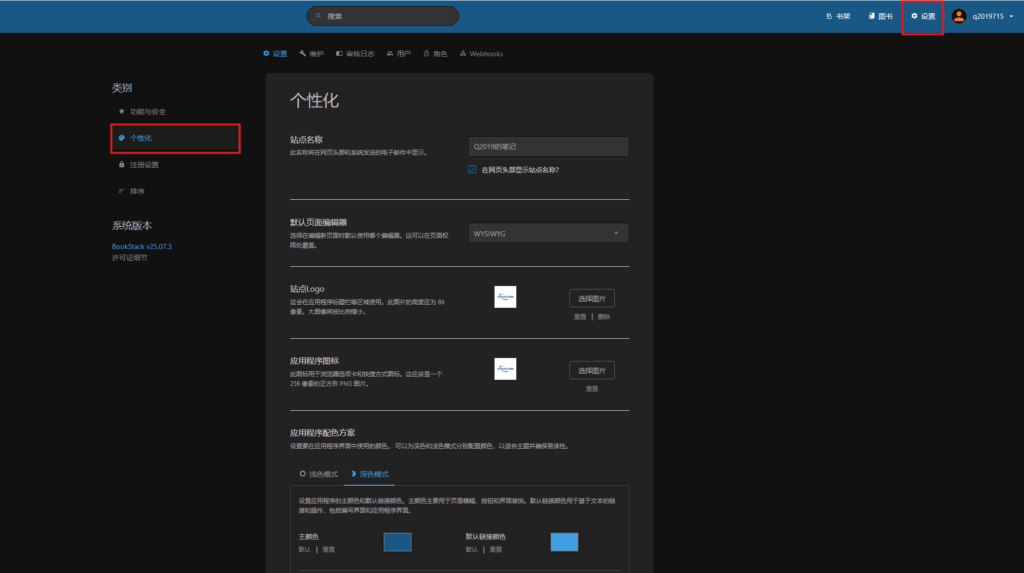
Task: Open the Webhooks tab
Action: coord(481,54)
